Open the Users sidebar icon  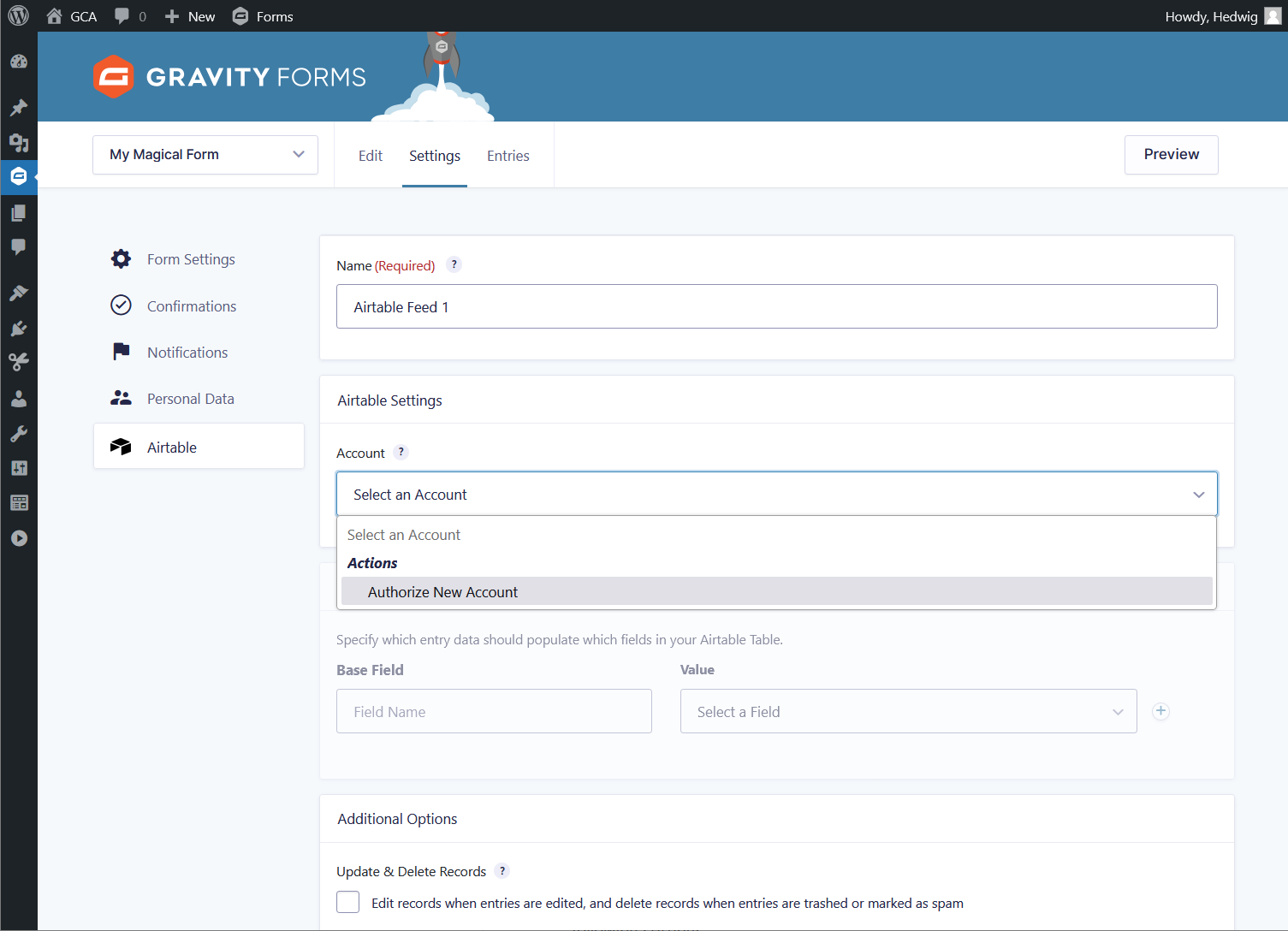click(x=19, y=399)
